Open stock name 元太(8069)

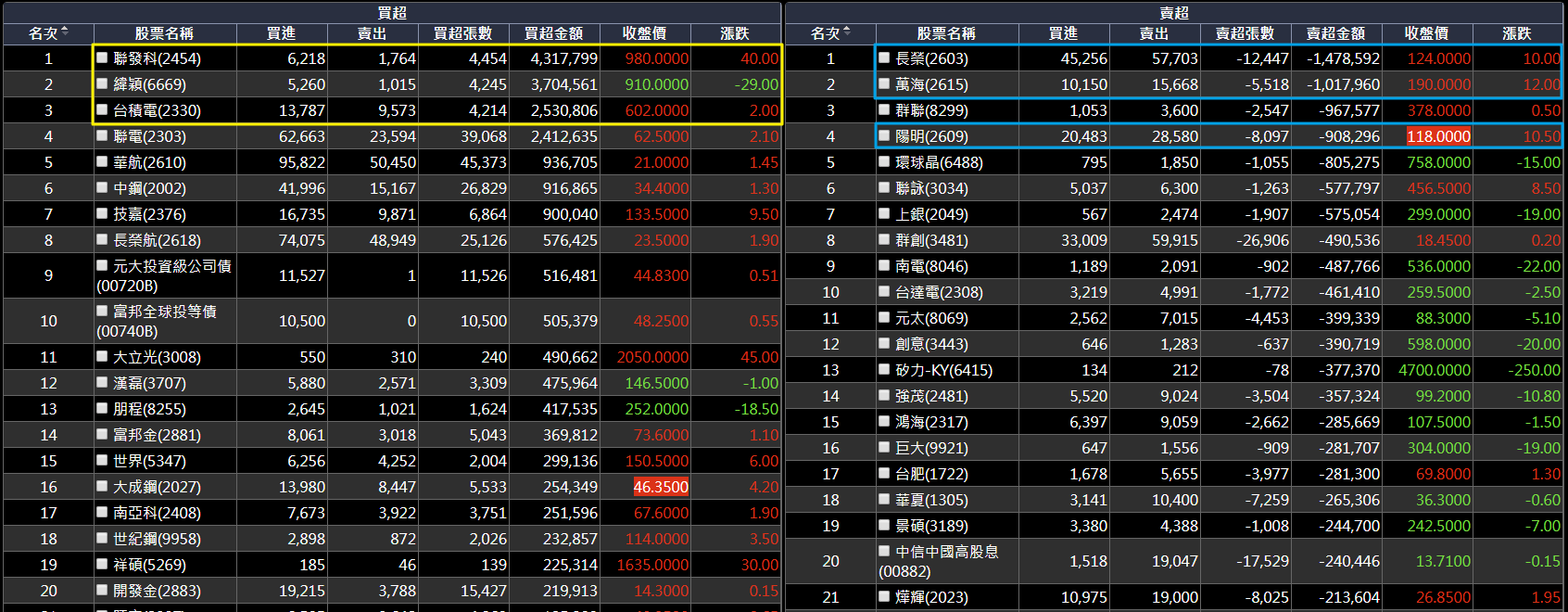(x=931, y=318)
